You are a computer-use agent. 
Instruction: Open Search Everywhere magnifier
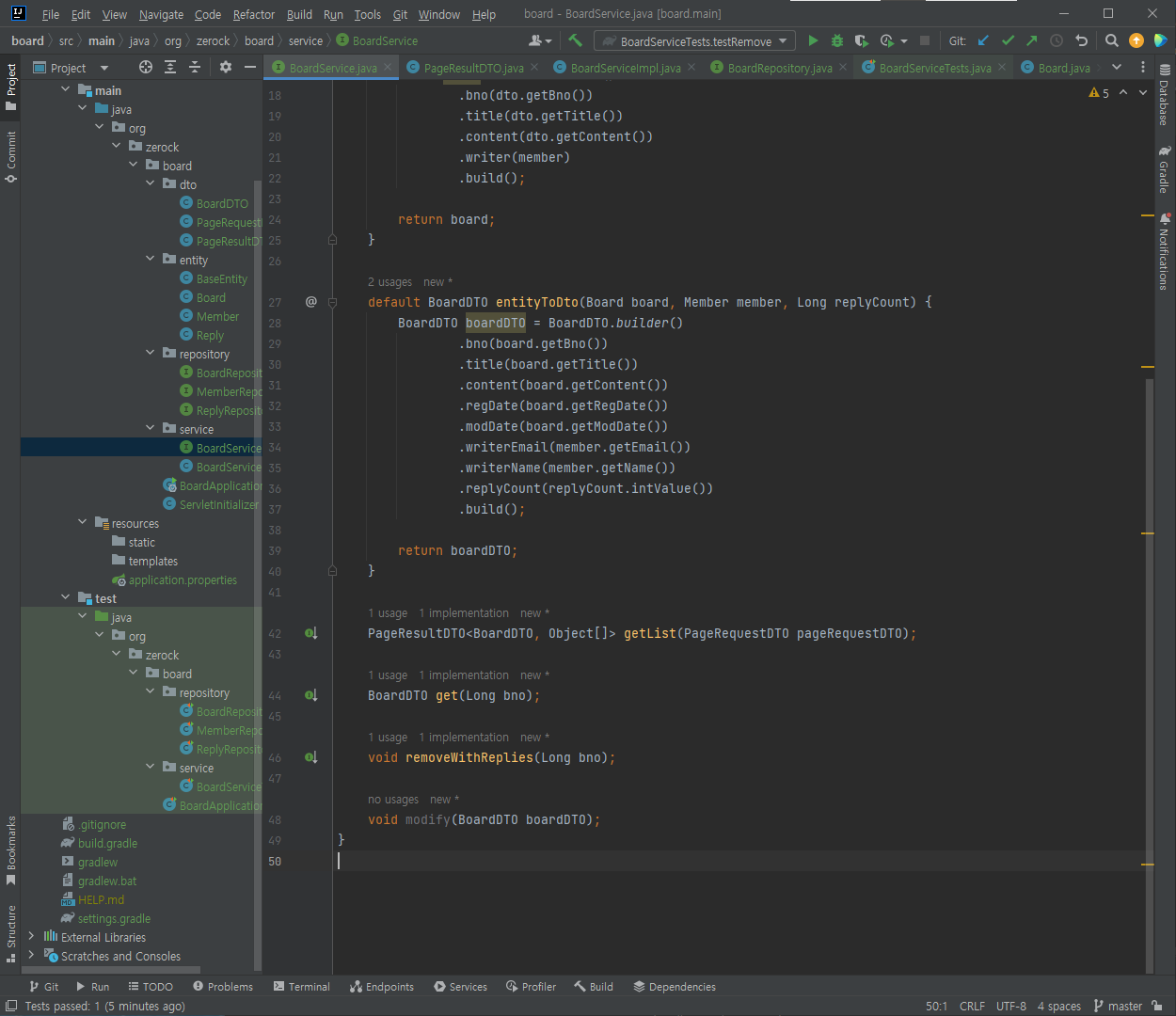click(1112, 40)
